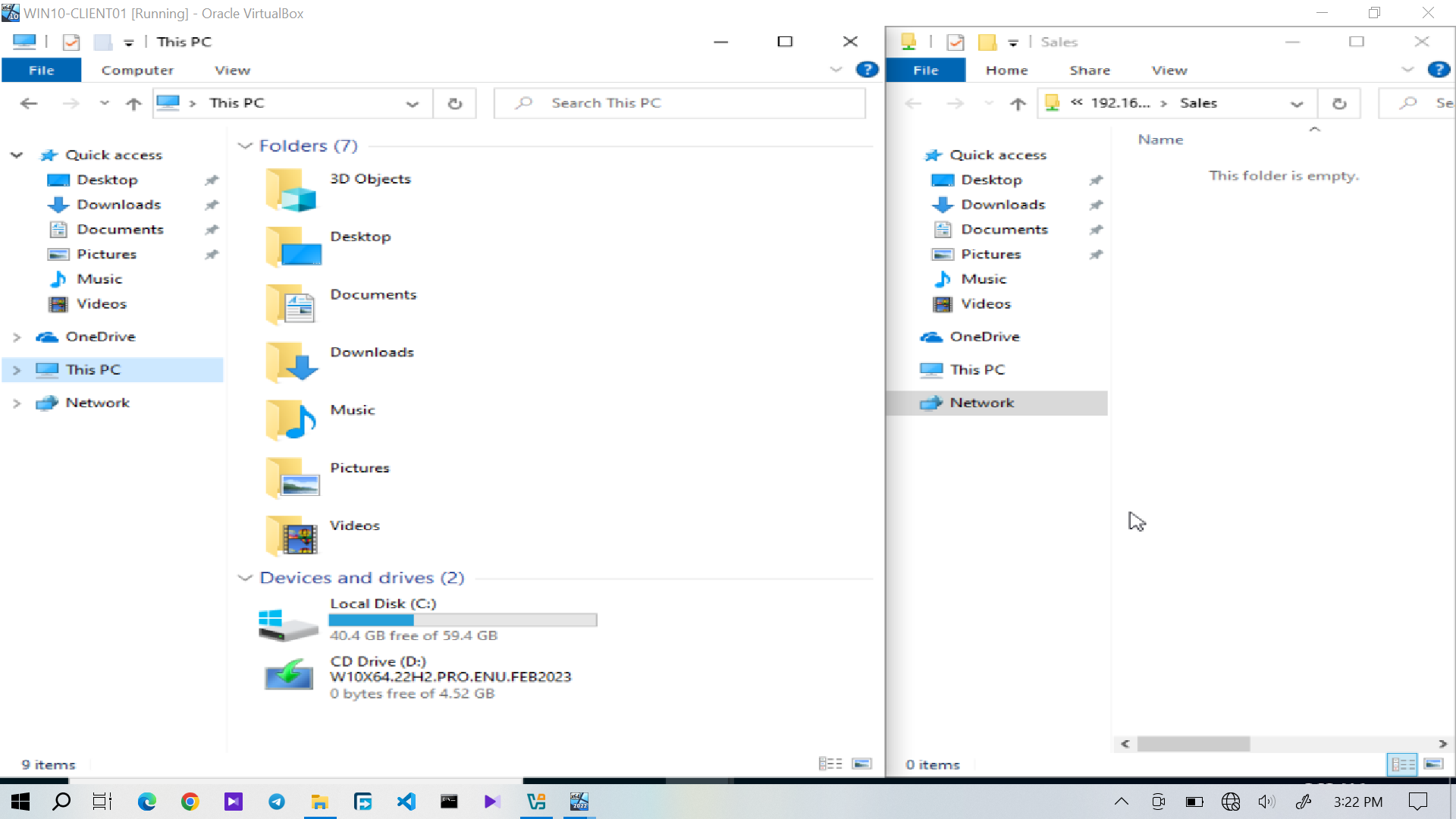
Task: Click the Name column header in Sales window
Action: coord(1160,140)
